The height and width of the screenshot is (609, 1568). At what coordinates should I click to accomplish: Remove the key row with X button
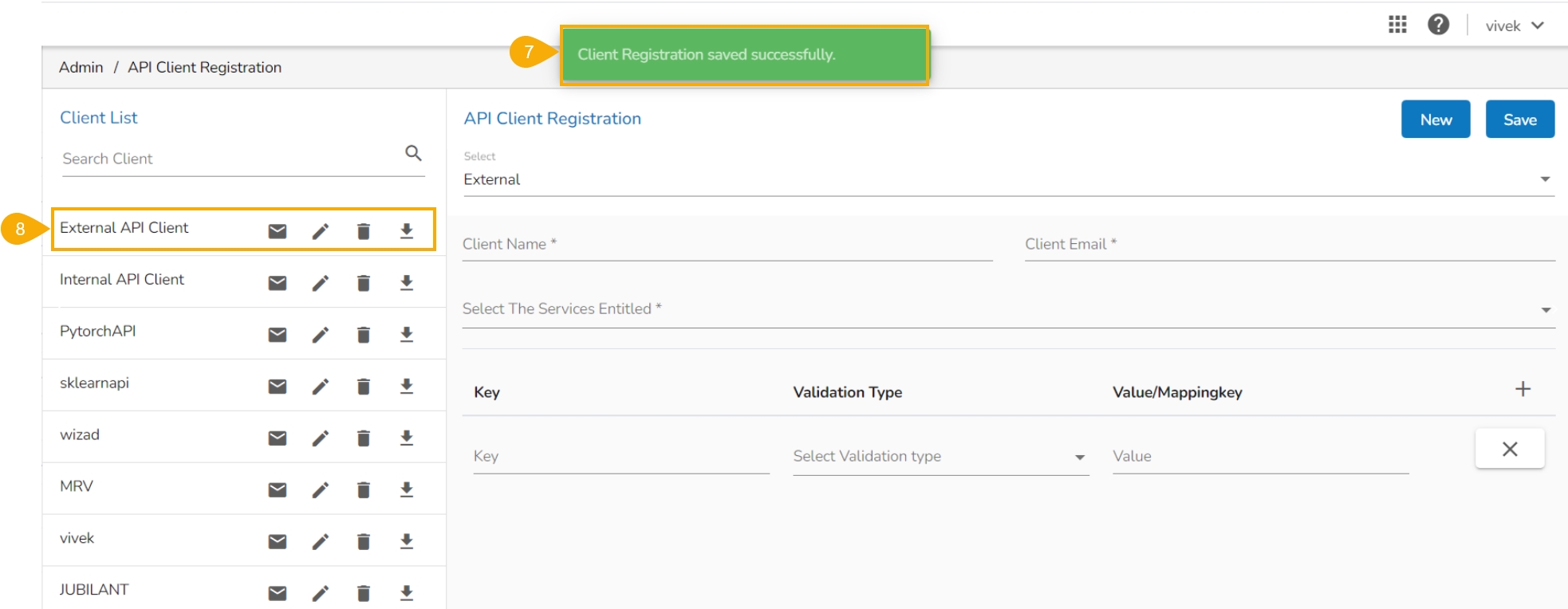tap(1509, 449)
